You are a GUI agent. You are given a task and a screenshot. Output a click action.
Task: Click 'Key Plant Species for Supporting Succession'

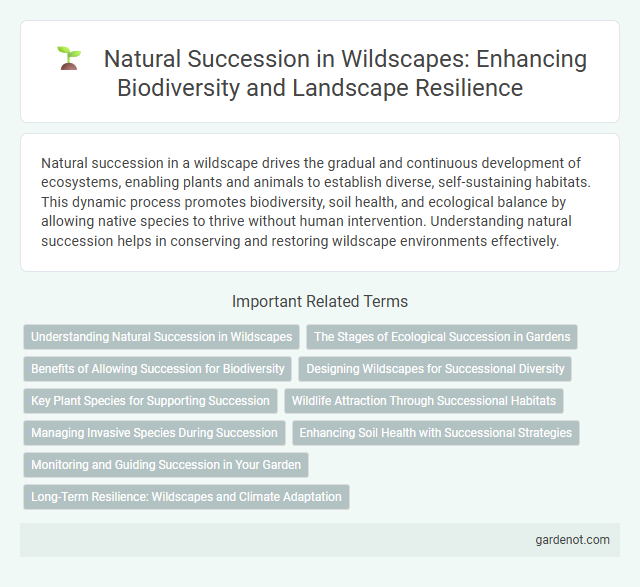151,401
